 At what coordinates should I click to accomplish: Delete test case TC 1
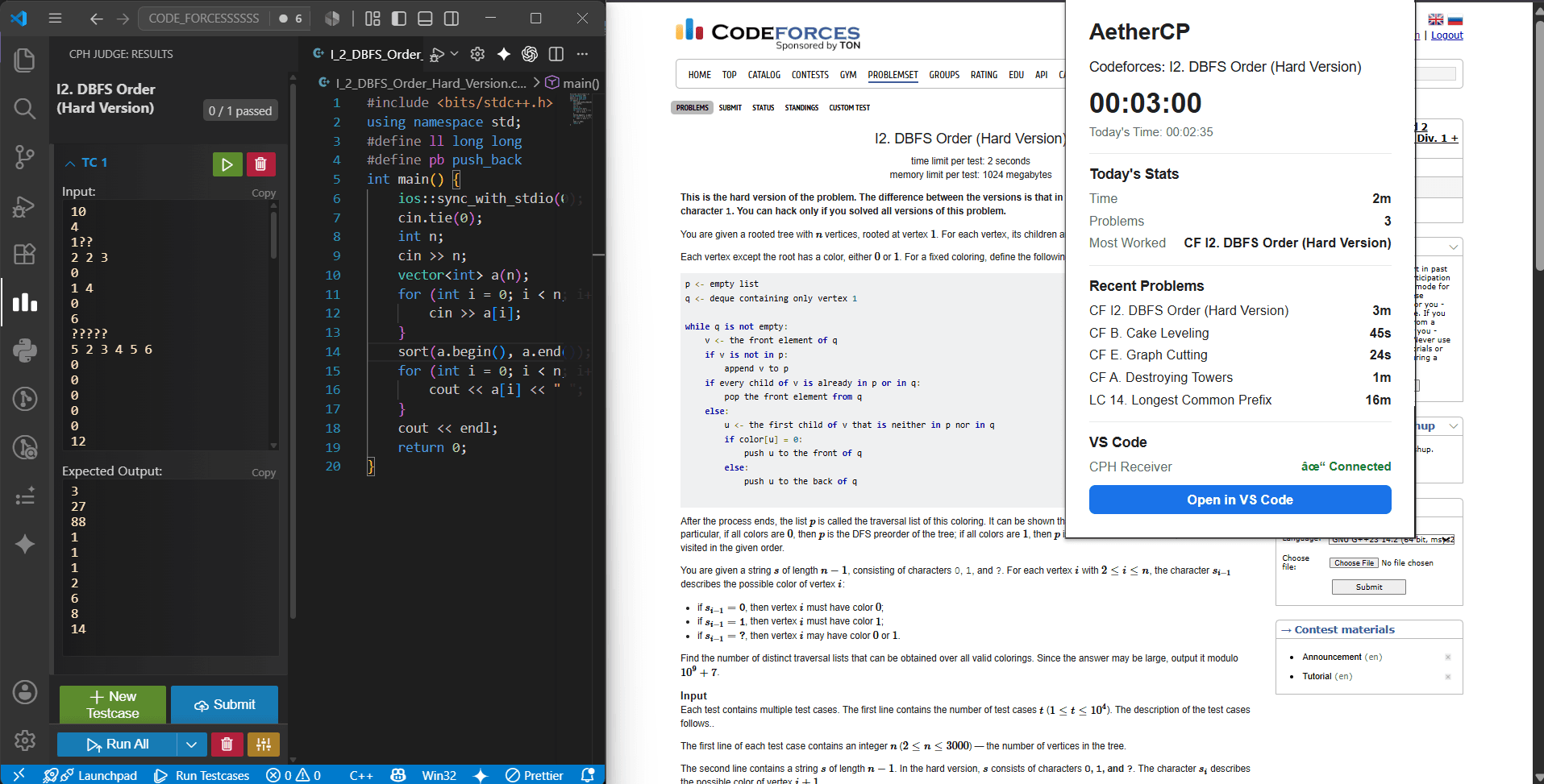click(x=260, y=164)
